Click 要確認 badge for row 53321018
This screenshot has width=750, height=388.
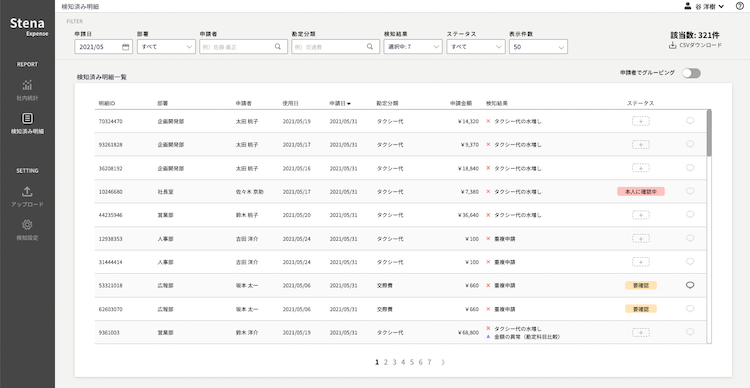(x=640, y=285)
